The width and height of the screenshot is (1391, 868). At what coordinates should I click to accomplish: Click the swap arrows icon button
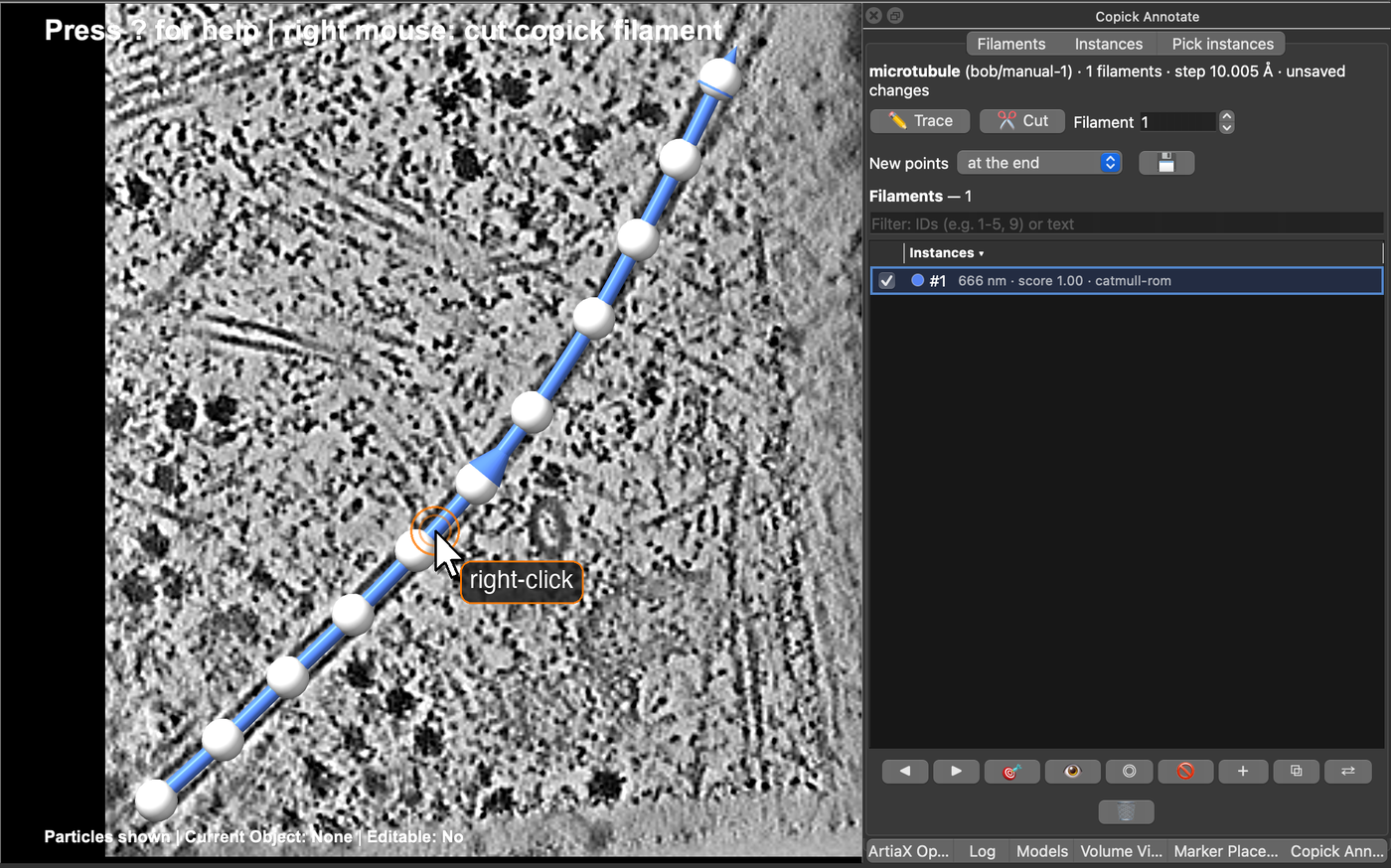point(1348,771)
